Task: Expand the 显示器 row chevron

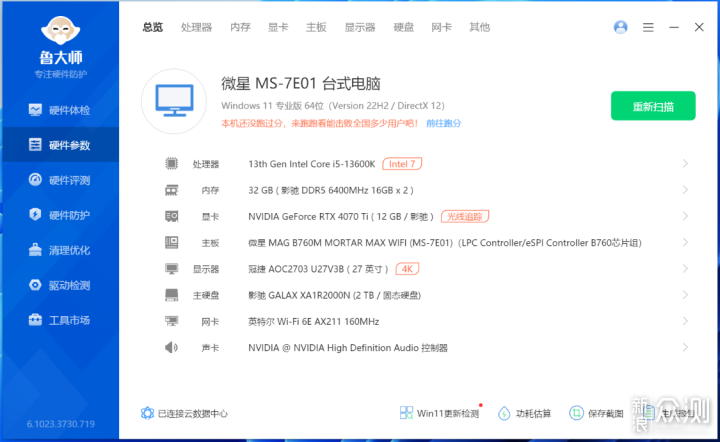Action: 685,269
